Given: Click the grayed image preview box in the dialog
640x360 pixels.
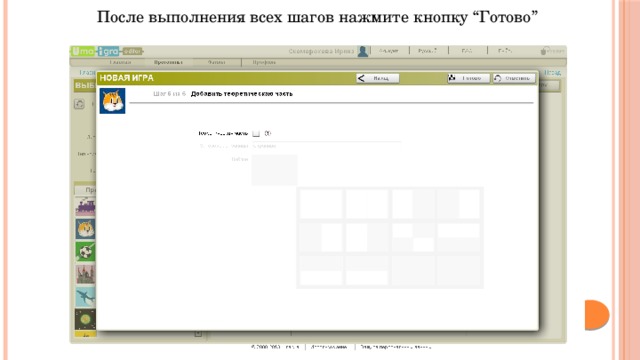Looking at the screenshot, I should tap(274, 170).
